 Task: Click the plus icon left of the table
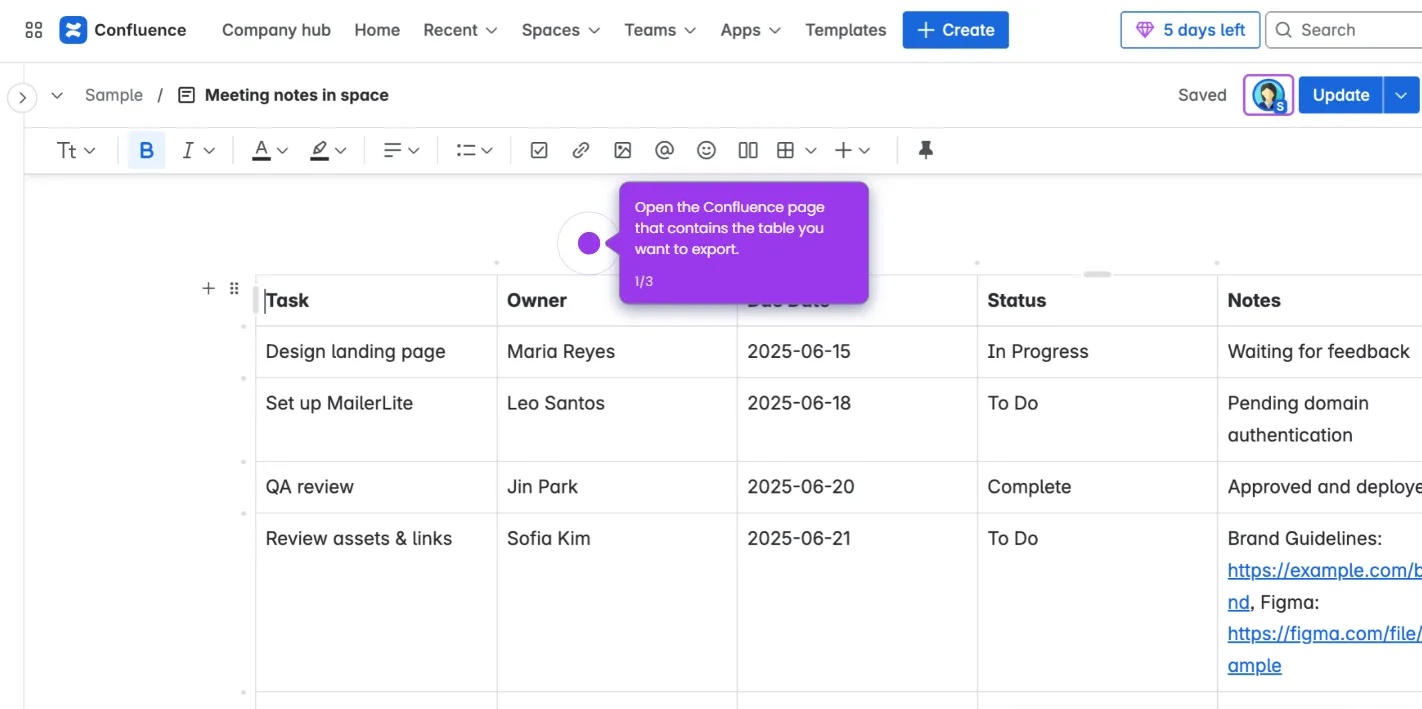208,288
